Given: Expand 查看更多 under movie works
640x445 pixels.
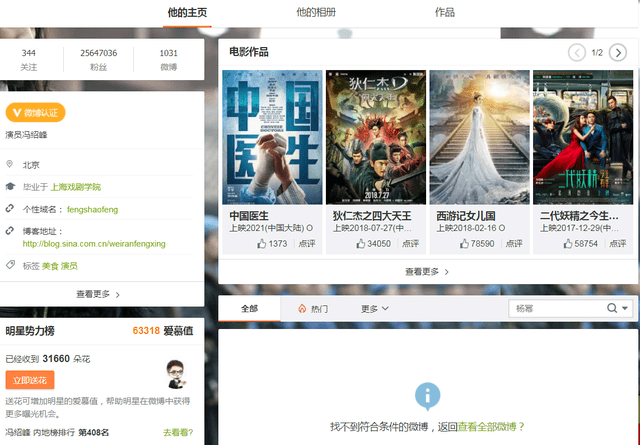Looking at the screenshot, I should (x=427, y=272).
